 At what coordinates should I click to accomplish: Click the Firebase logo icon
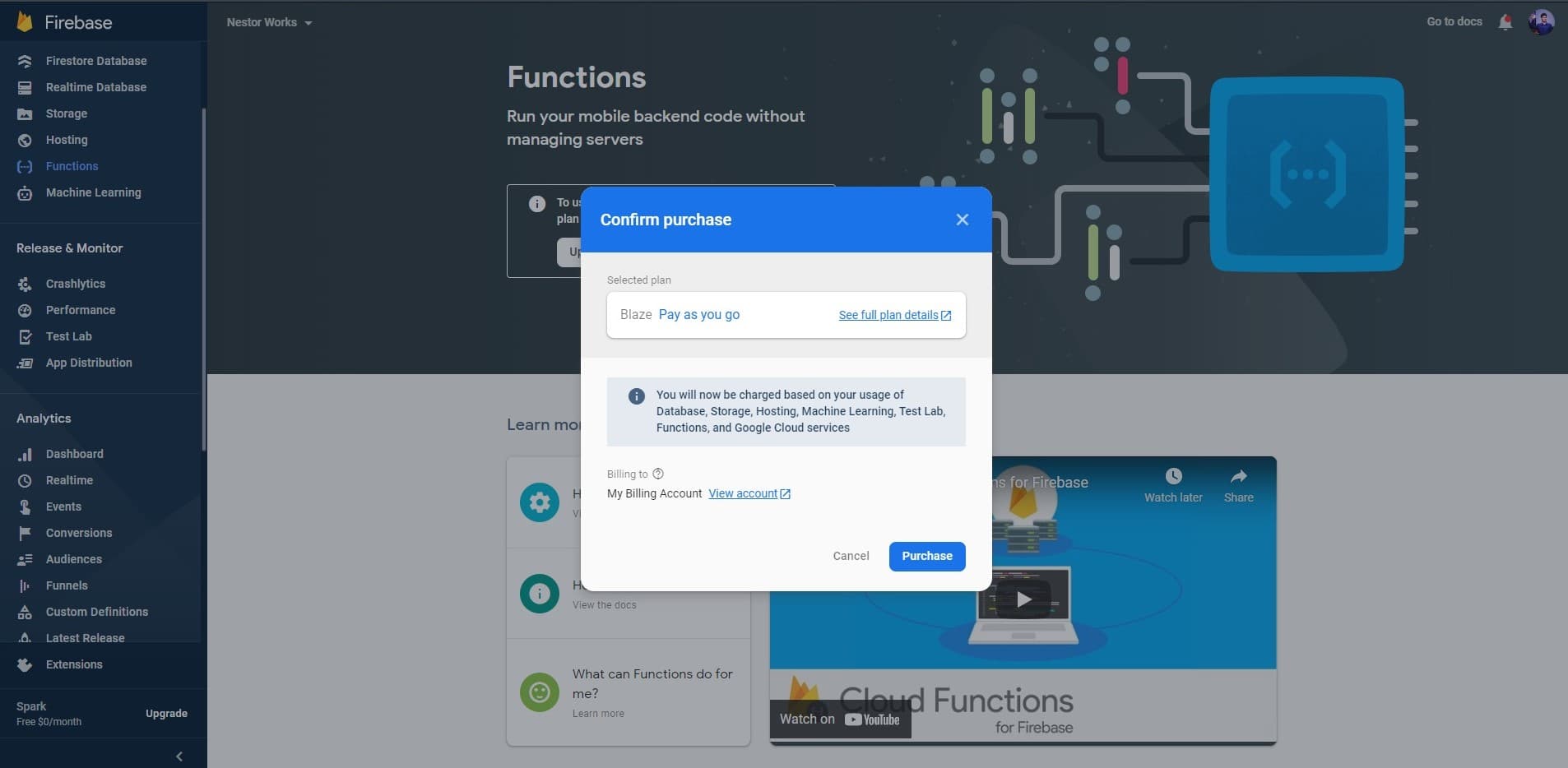click(x=25, y=21)
